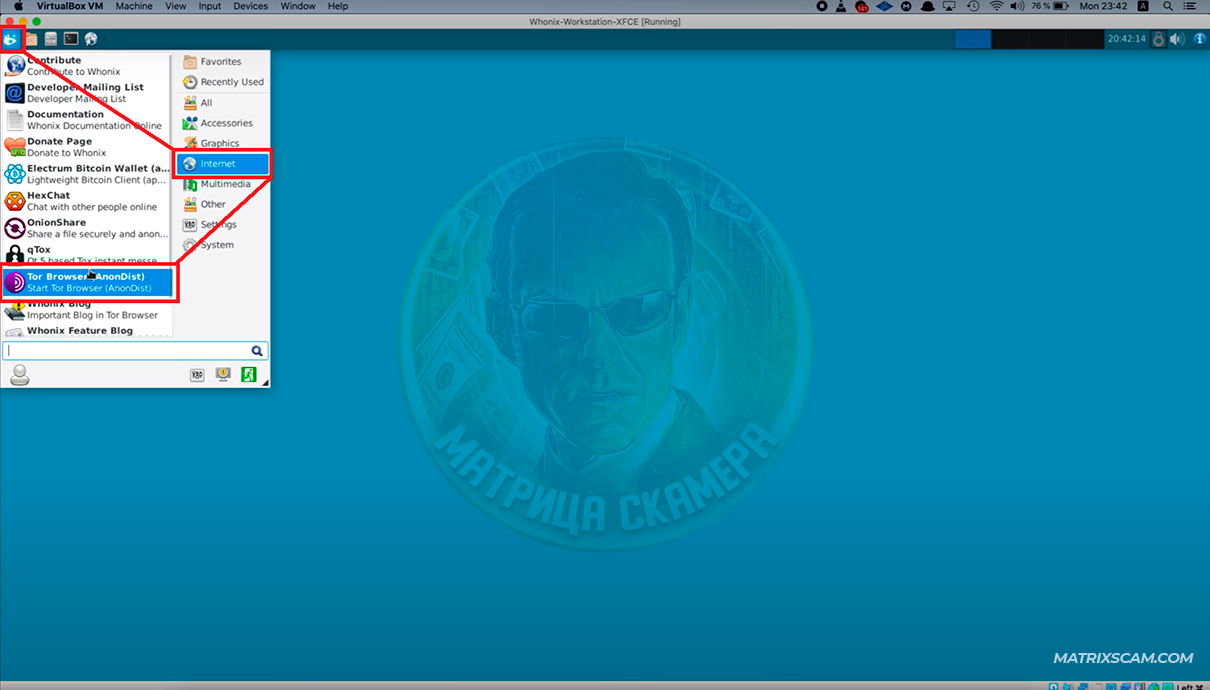
Task: Launch qTox instant messenger
Action: (87, 254)
